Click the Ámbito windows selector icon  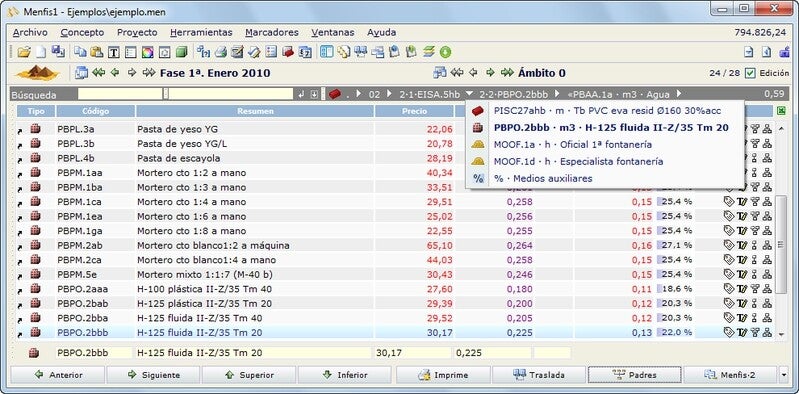coord(440,73)
